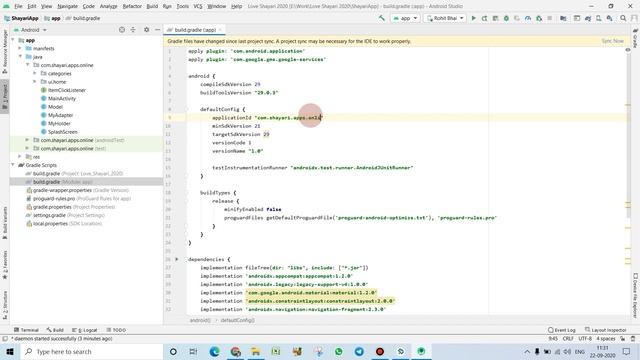This screenshot has width=640, height=360.
Task: Open the Android project view dropdown
Action: pyautogui.click(x=30, y=30)
